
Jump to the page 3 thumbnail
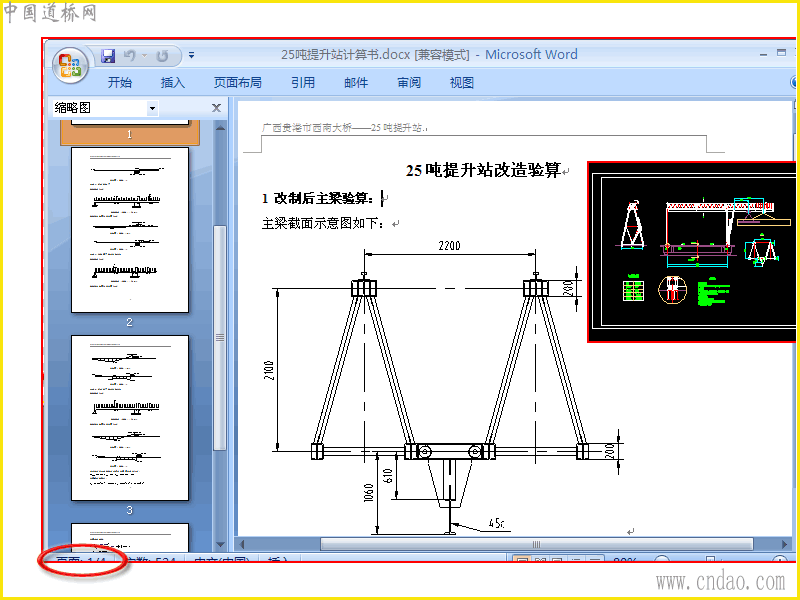pyautogui.click(x=130, y=418)
